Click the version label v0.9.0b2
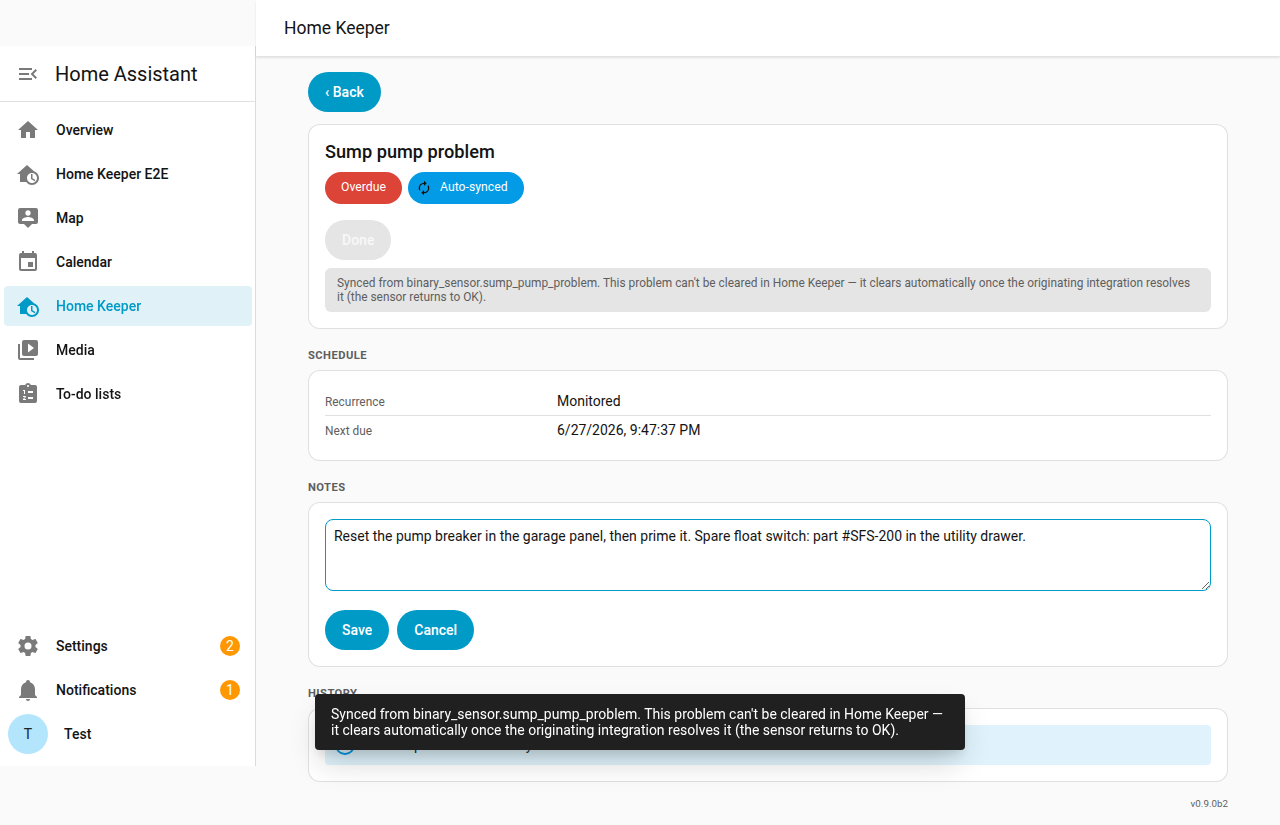The width and height of the screenshot is (1280, 825). point(1209,804)
